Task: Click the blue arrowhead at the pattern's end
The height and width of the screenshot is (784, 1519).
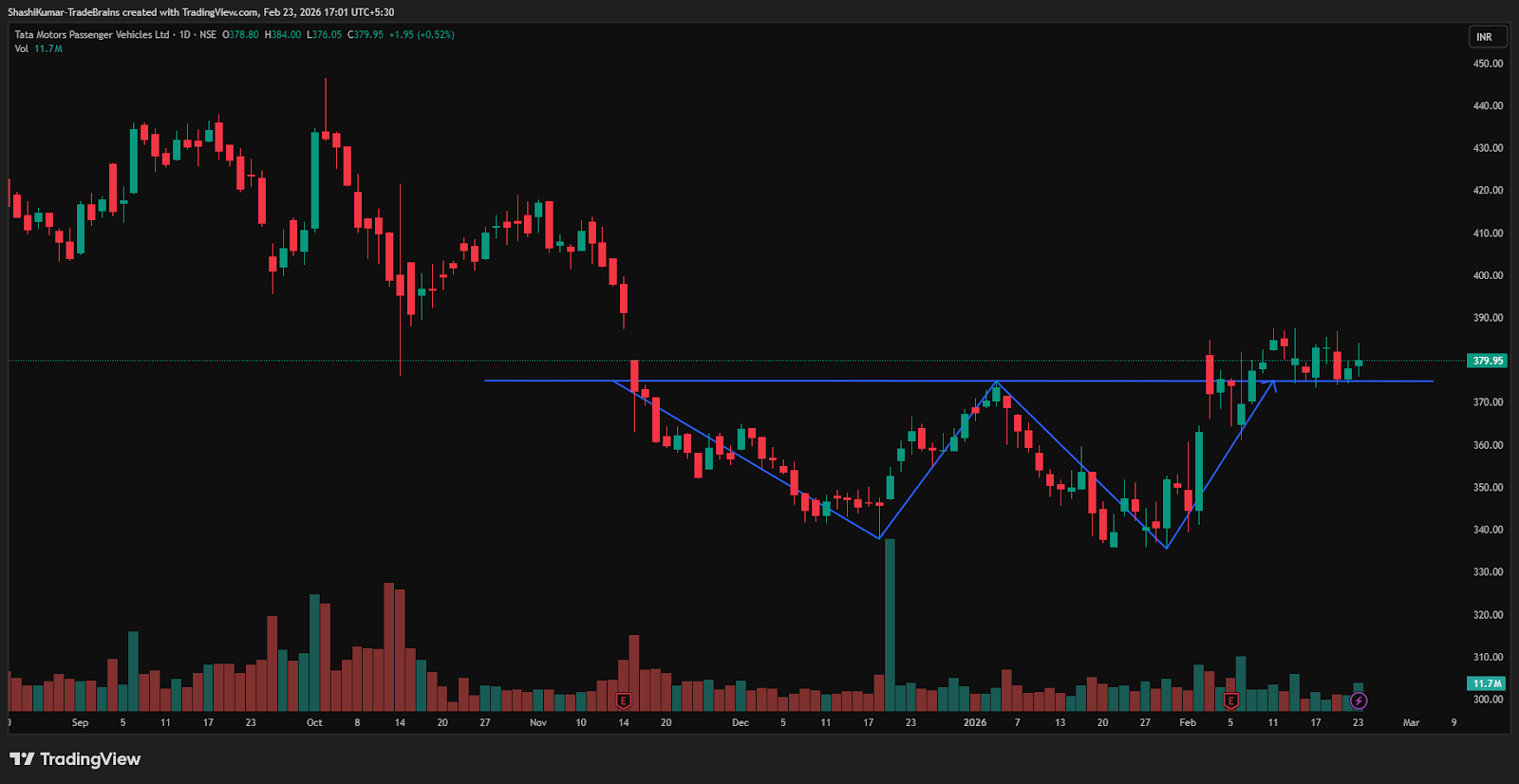Action: pyautogui.click(x=1272, y=383)
